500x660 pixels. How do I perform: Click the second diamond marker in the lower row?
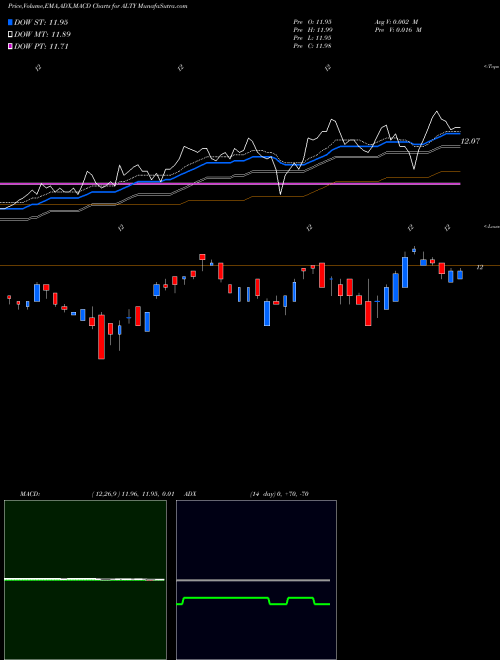(x=309, y=228)
